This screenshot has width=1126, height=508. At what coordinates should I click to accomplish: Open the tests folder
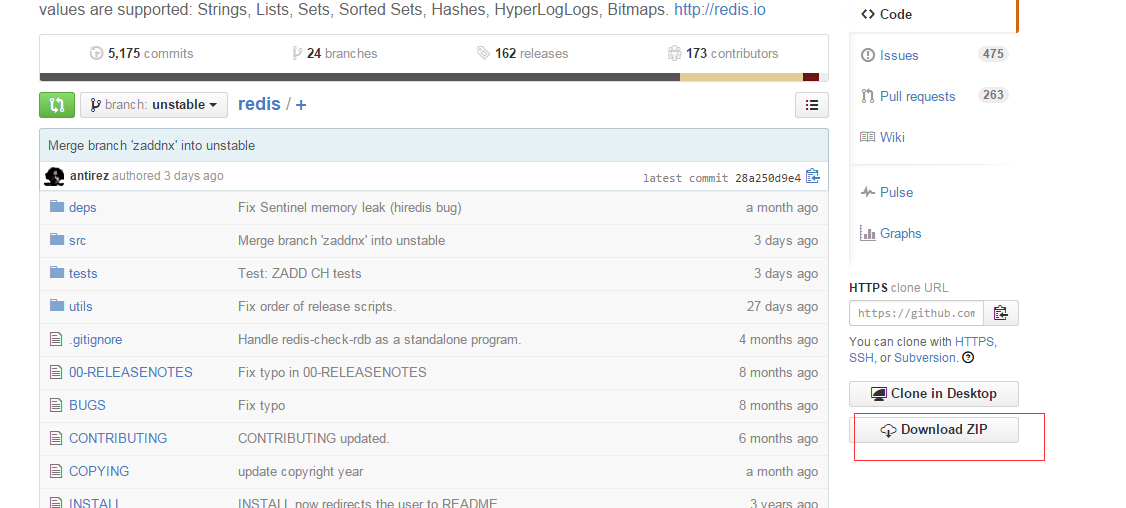pos(83,274)
